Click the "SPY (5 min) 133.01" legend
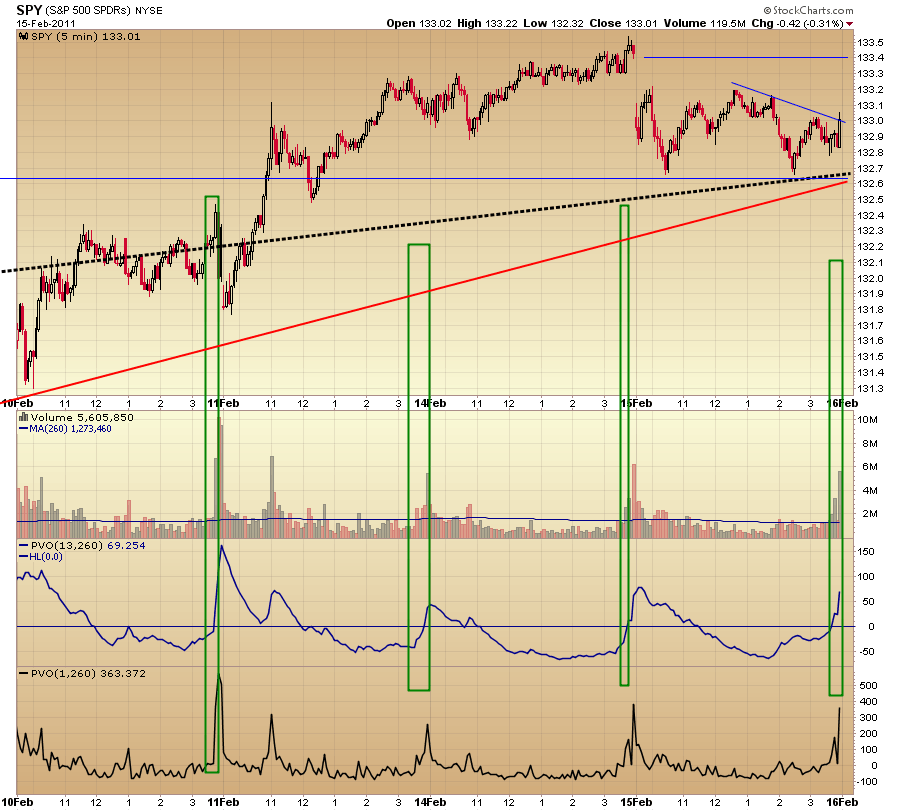This screenshot has height=811, width=900. tap(85, 36)
